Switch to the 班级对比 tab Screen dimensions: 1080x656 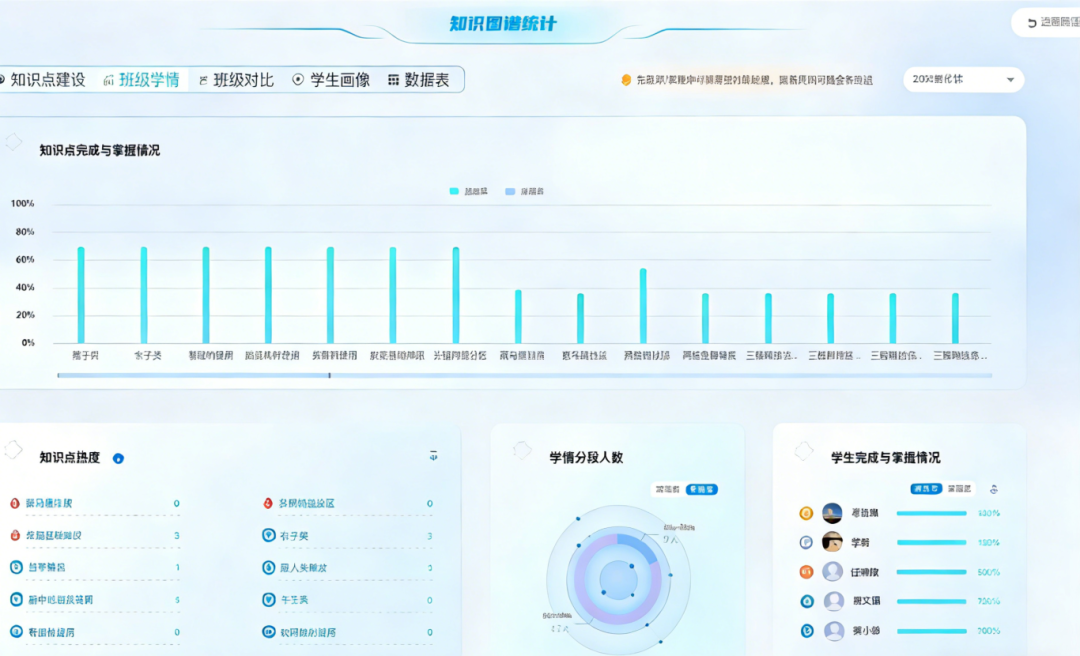tap(236, 80)
